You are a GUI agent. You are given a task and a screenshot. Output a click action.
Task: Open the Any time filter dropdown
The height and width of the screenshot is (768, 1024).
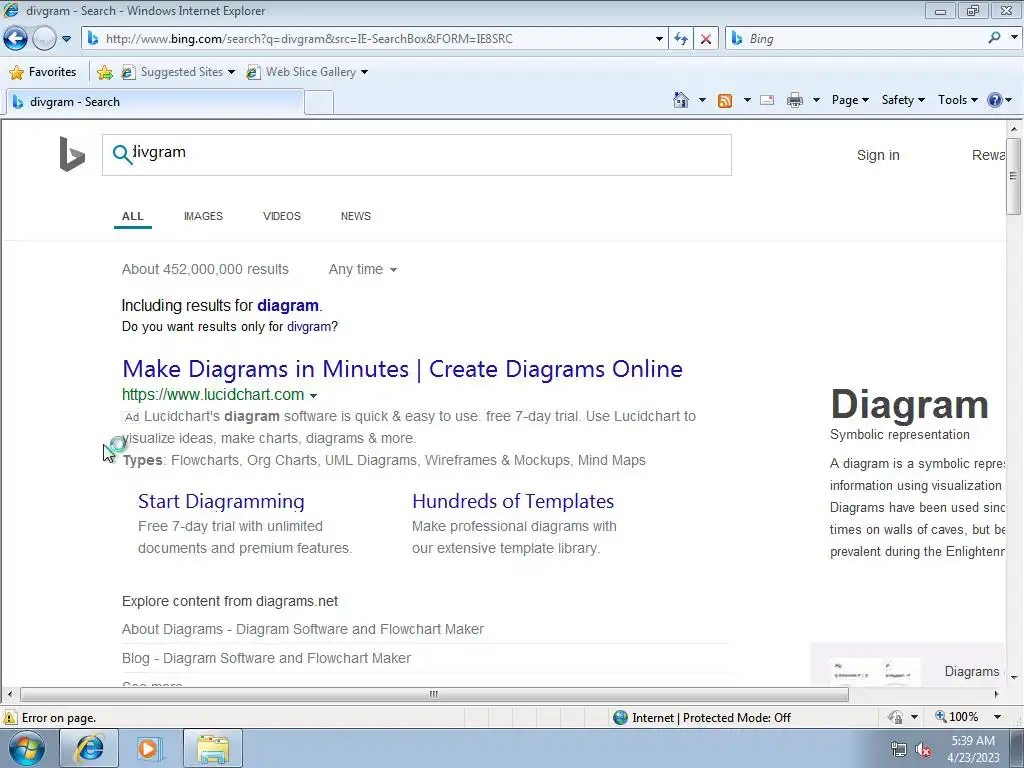pos(362,269)
